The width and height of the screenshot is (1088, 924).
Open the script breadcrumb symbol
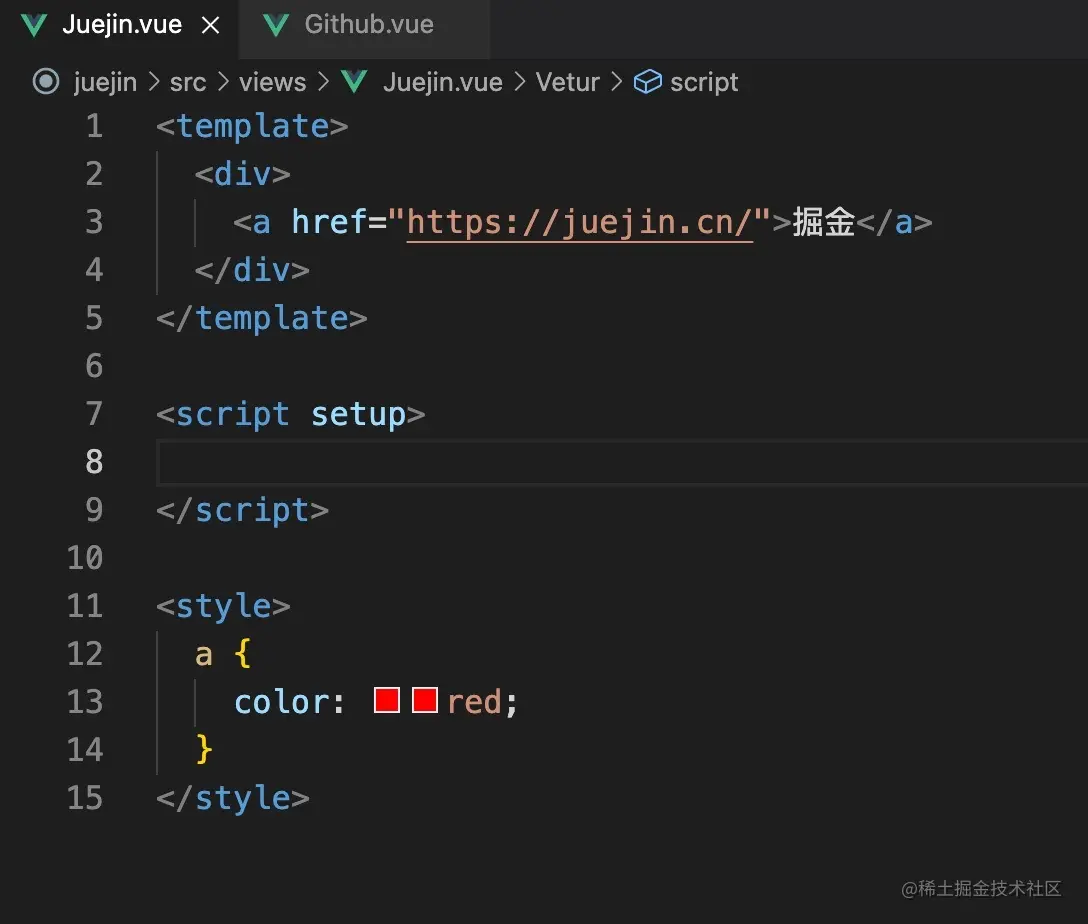coord(704,83)
